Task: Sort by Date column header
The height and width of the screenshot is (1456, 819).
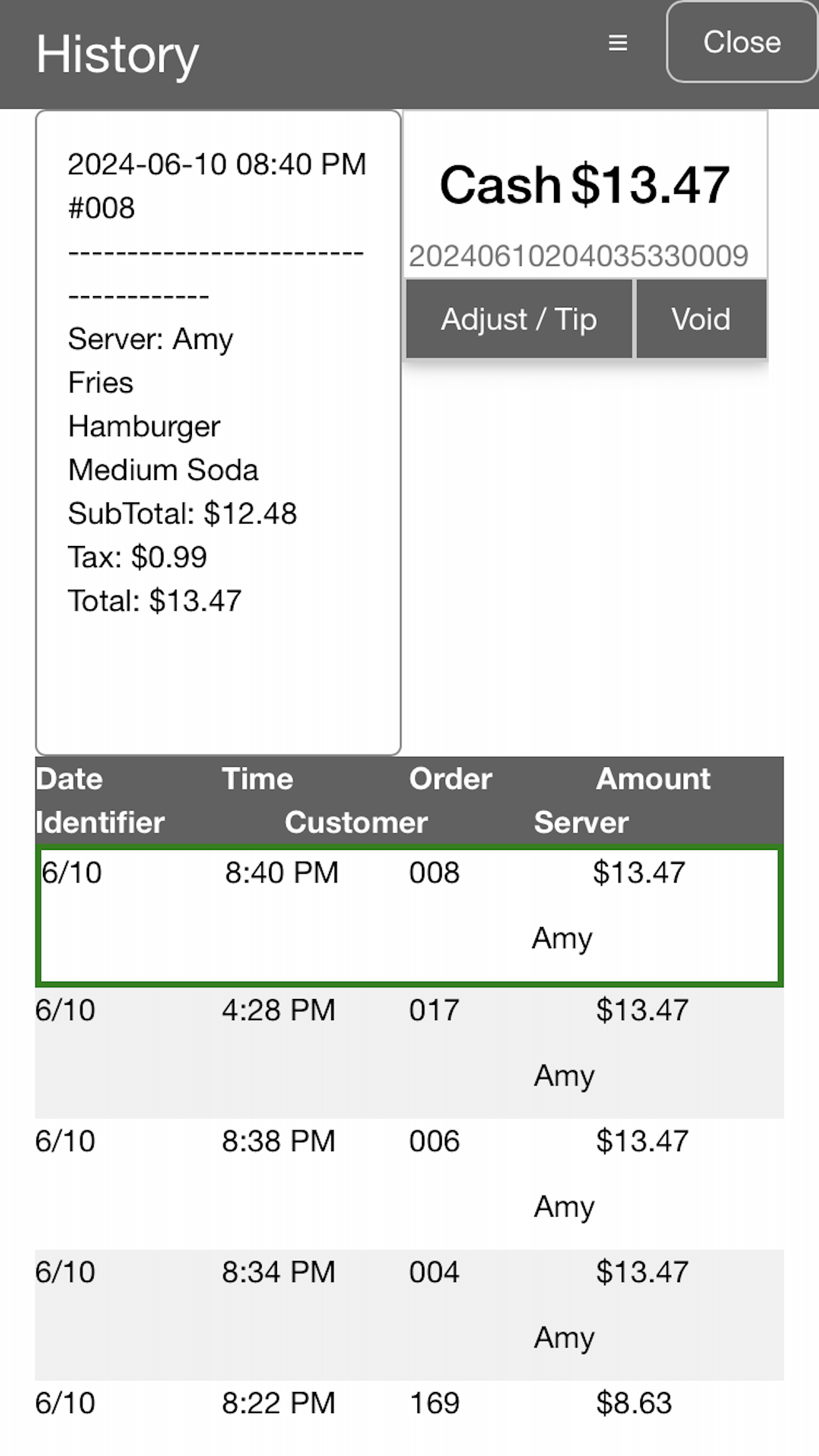Action: (x=69, y=779)
